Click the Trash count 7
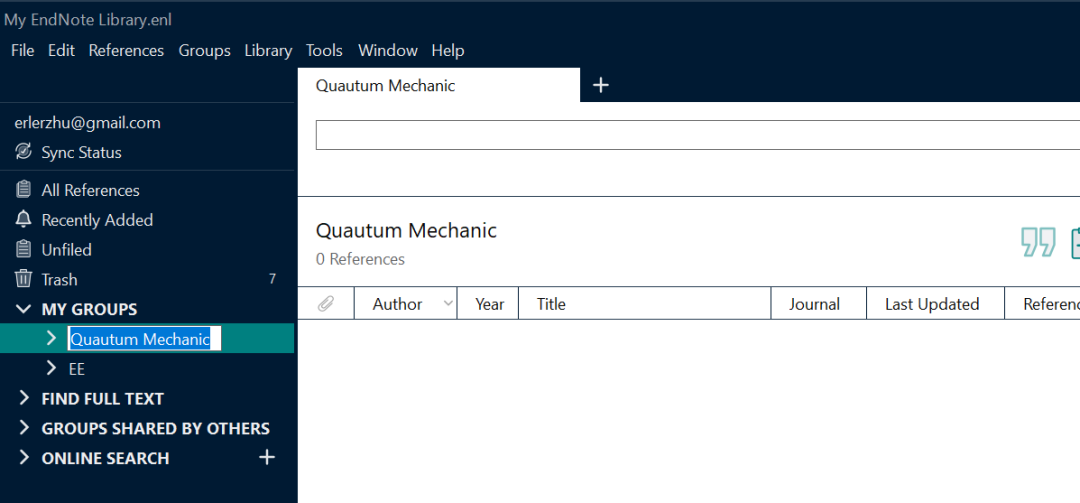 (x=272, y=279)
